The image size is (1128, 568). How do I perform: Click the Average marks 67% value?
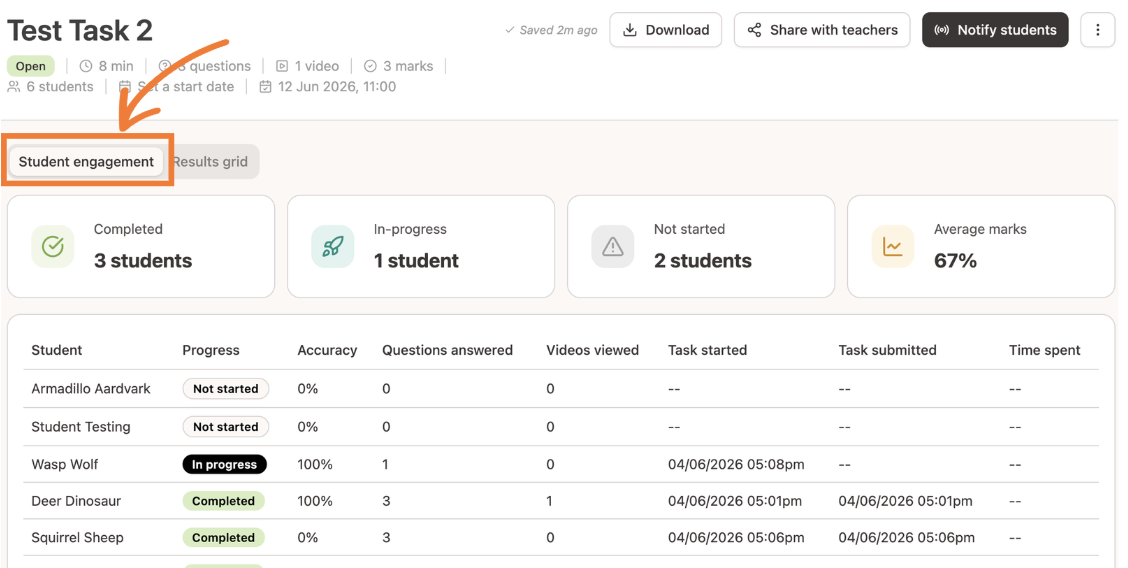pyautogui.click(x=955, y=260)
